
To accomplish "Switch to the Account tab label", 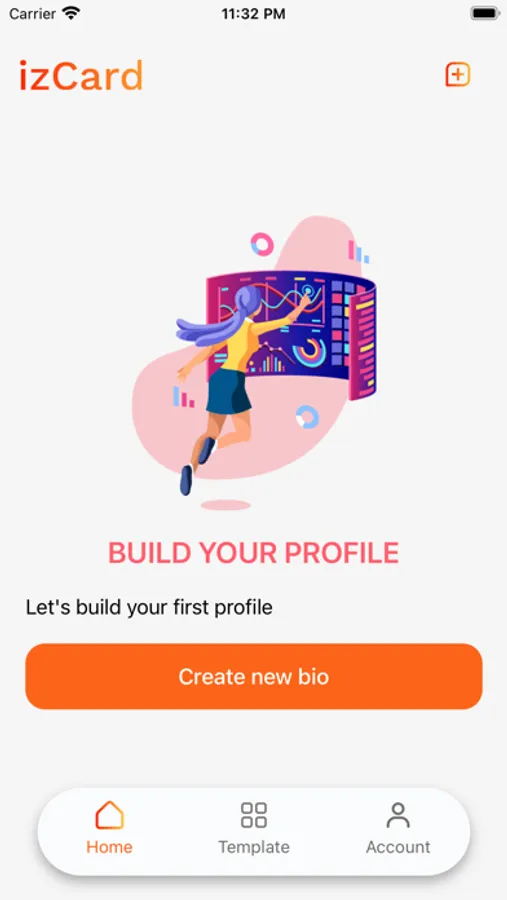I will [x=398, y=847].
